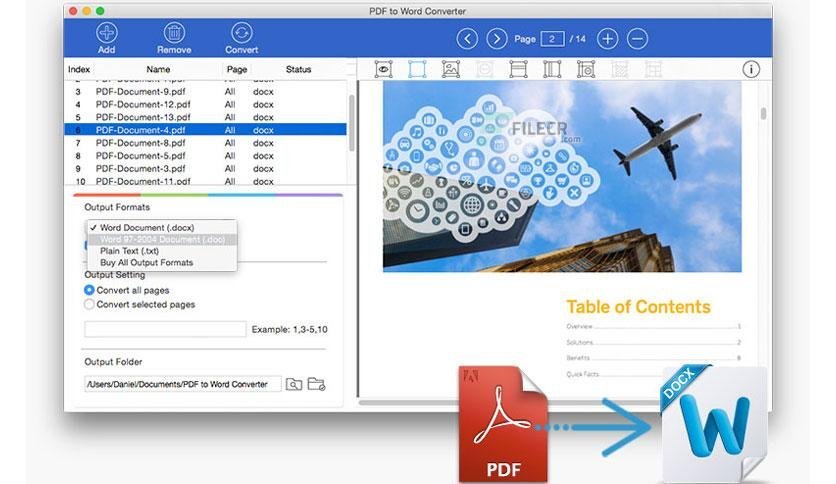Choose Word Document (.docx) format option
This screenshot has height=484, width=836.
point(162,228)
